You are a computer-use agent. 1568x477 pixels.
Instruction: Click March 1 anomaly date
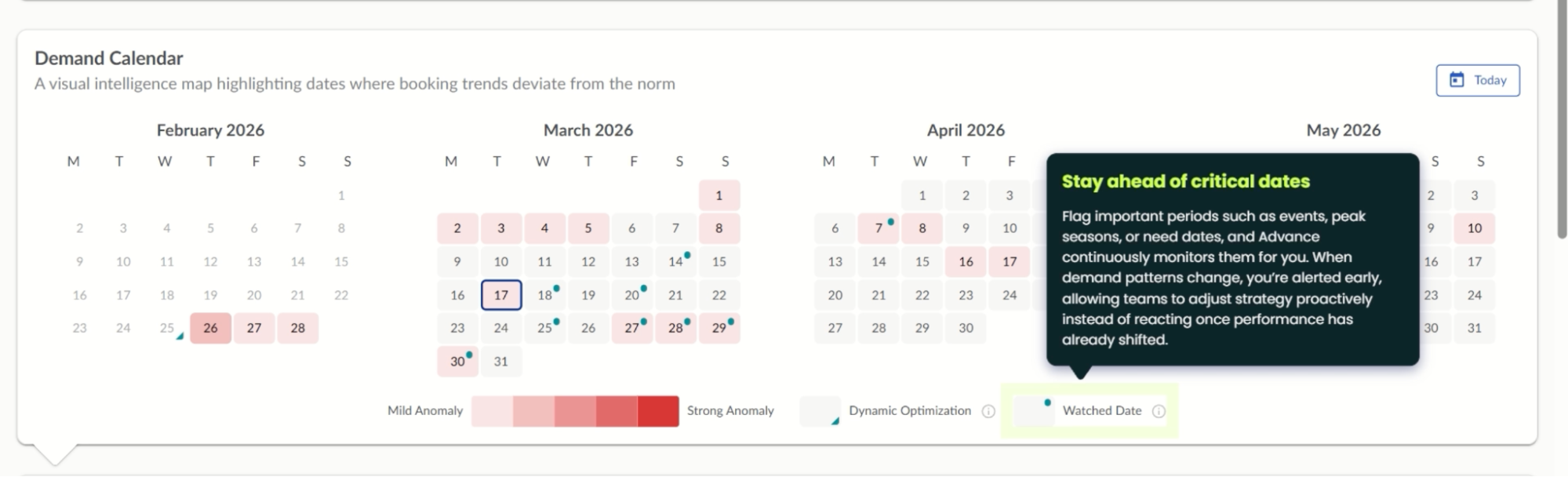tap(719, 195)
